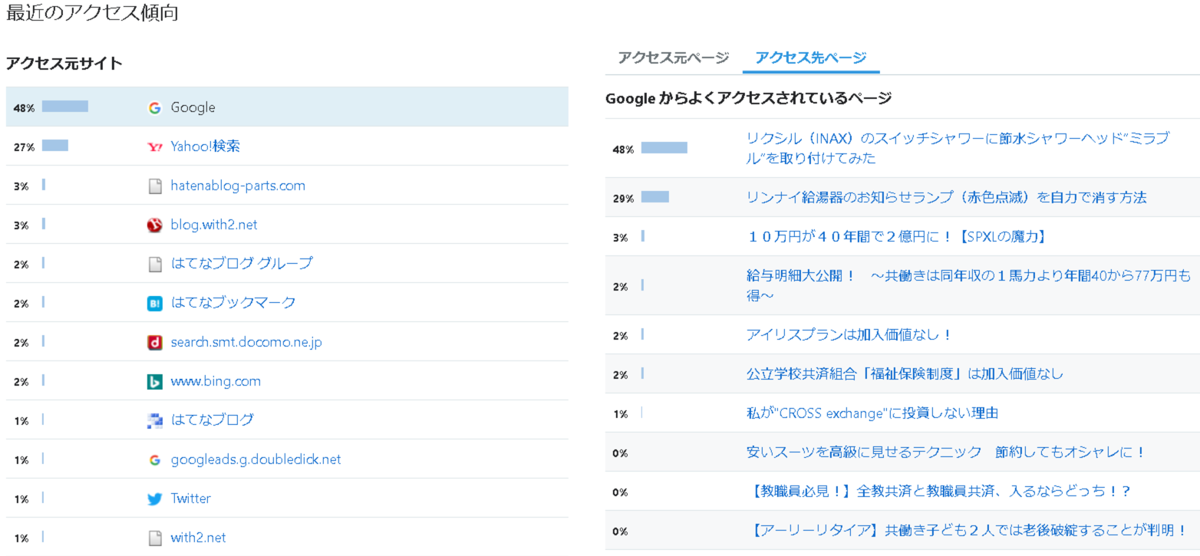Open the CROSS exchange に投資しない理由 article link
The height and width of the screenshot is (556, 1200).
872,412
